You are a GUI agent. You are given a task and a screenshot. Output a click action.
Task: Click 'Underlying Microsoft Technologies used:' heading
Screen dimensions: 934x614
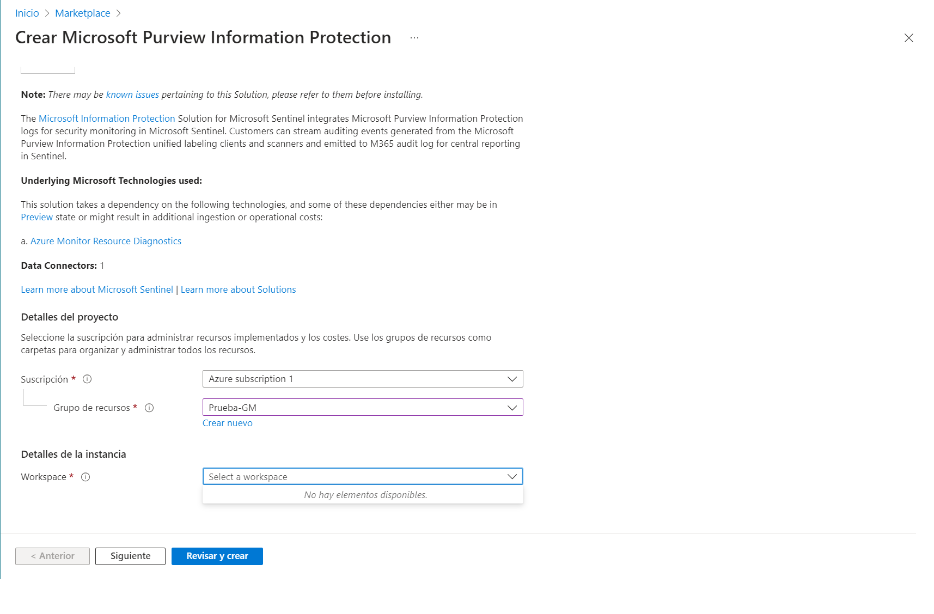pos(111,180)
